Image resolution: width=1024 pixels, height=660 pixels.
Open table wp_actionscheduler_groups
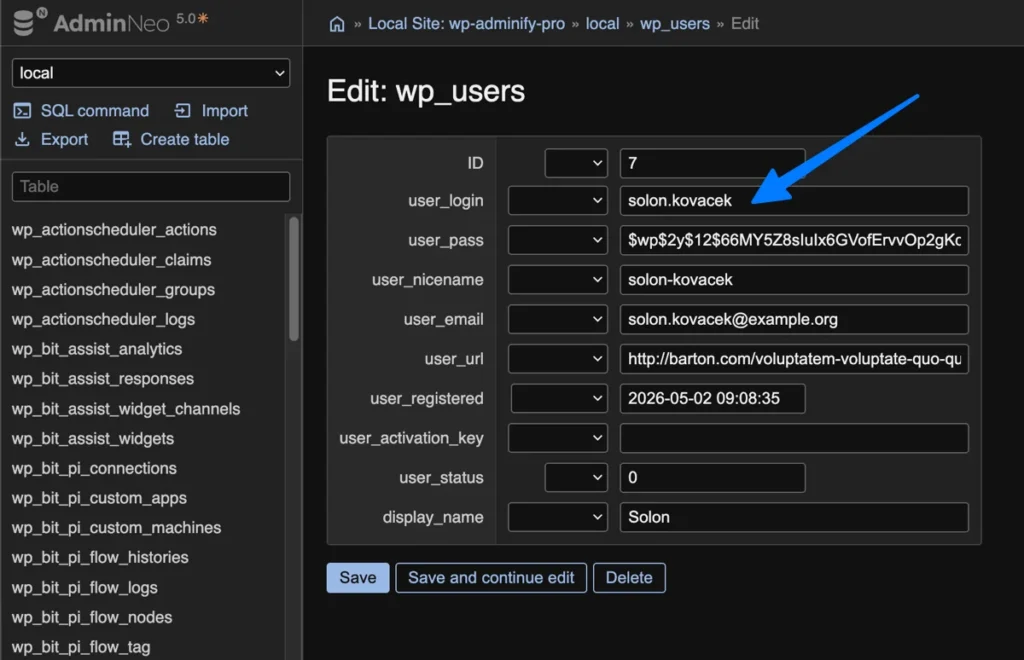point(114,290)
